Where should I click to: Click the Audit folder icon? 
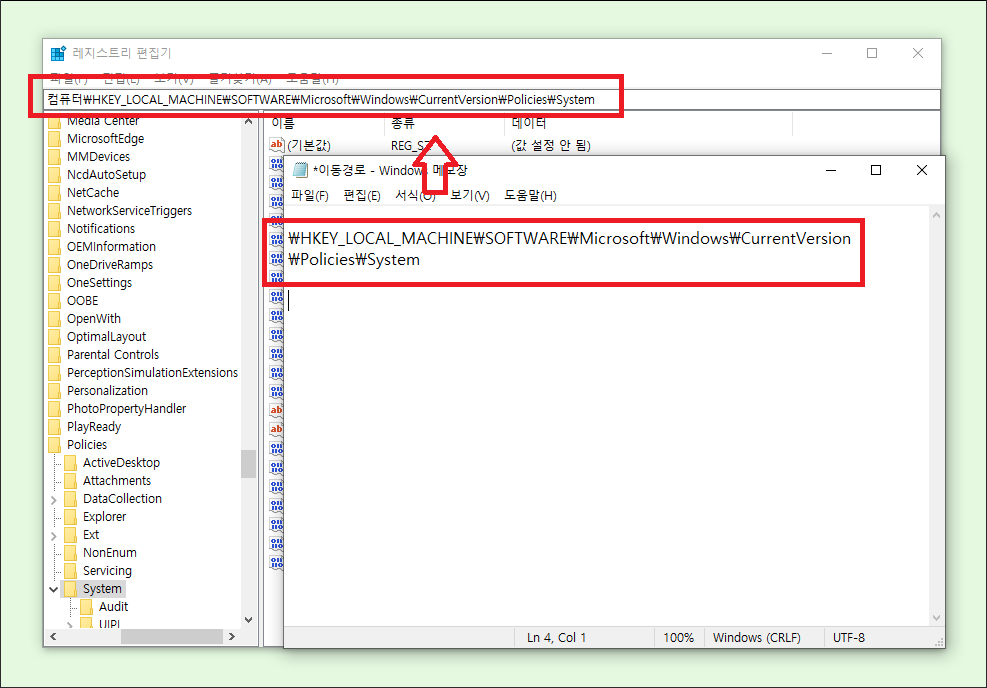pos(86,607)
